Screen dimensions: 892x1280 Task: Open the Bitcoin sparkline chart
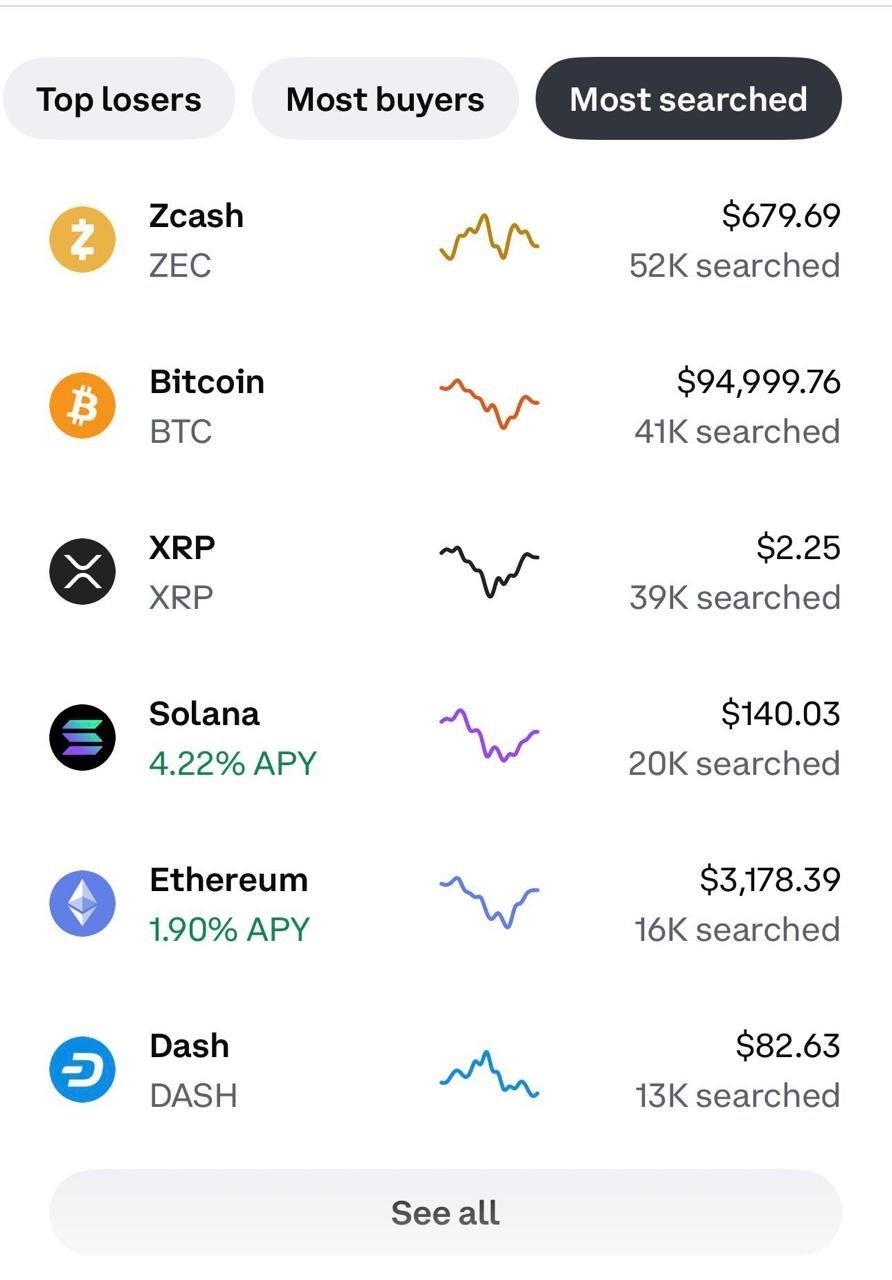coord(489,402)
